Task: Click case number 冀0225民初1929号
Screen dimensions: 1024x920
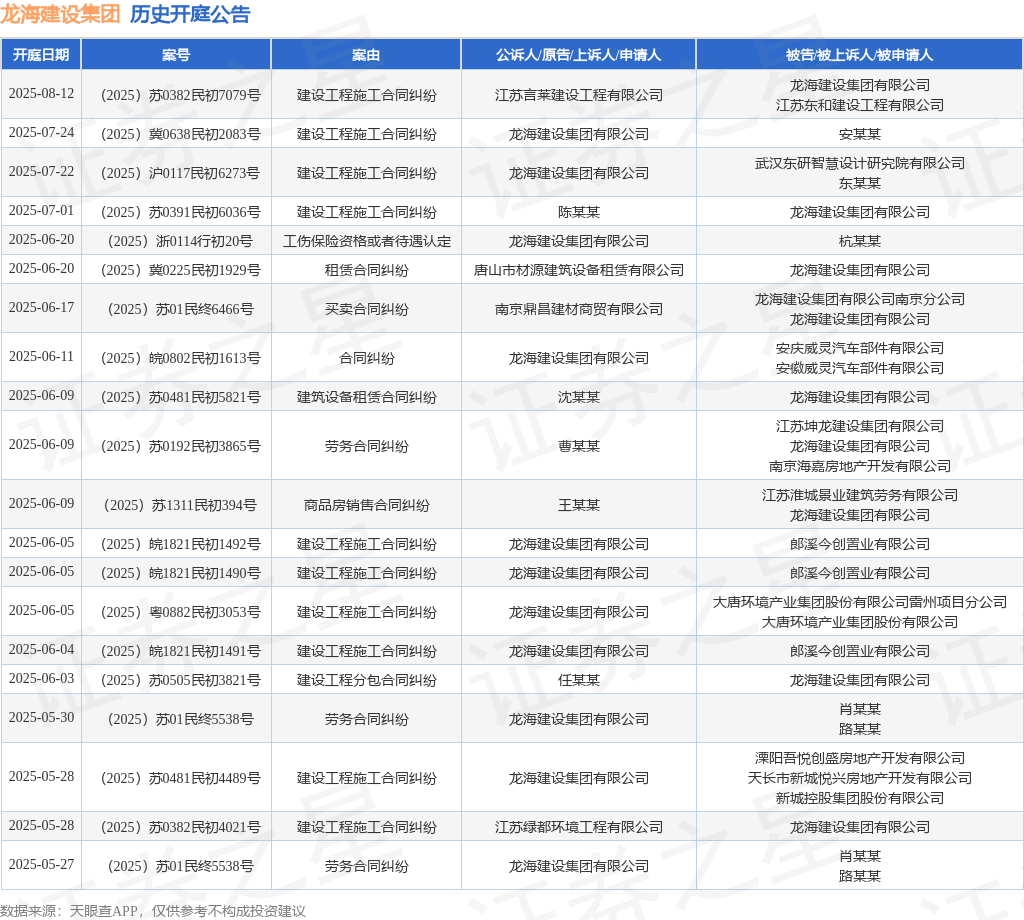Action: (180, 270)
